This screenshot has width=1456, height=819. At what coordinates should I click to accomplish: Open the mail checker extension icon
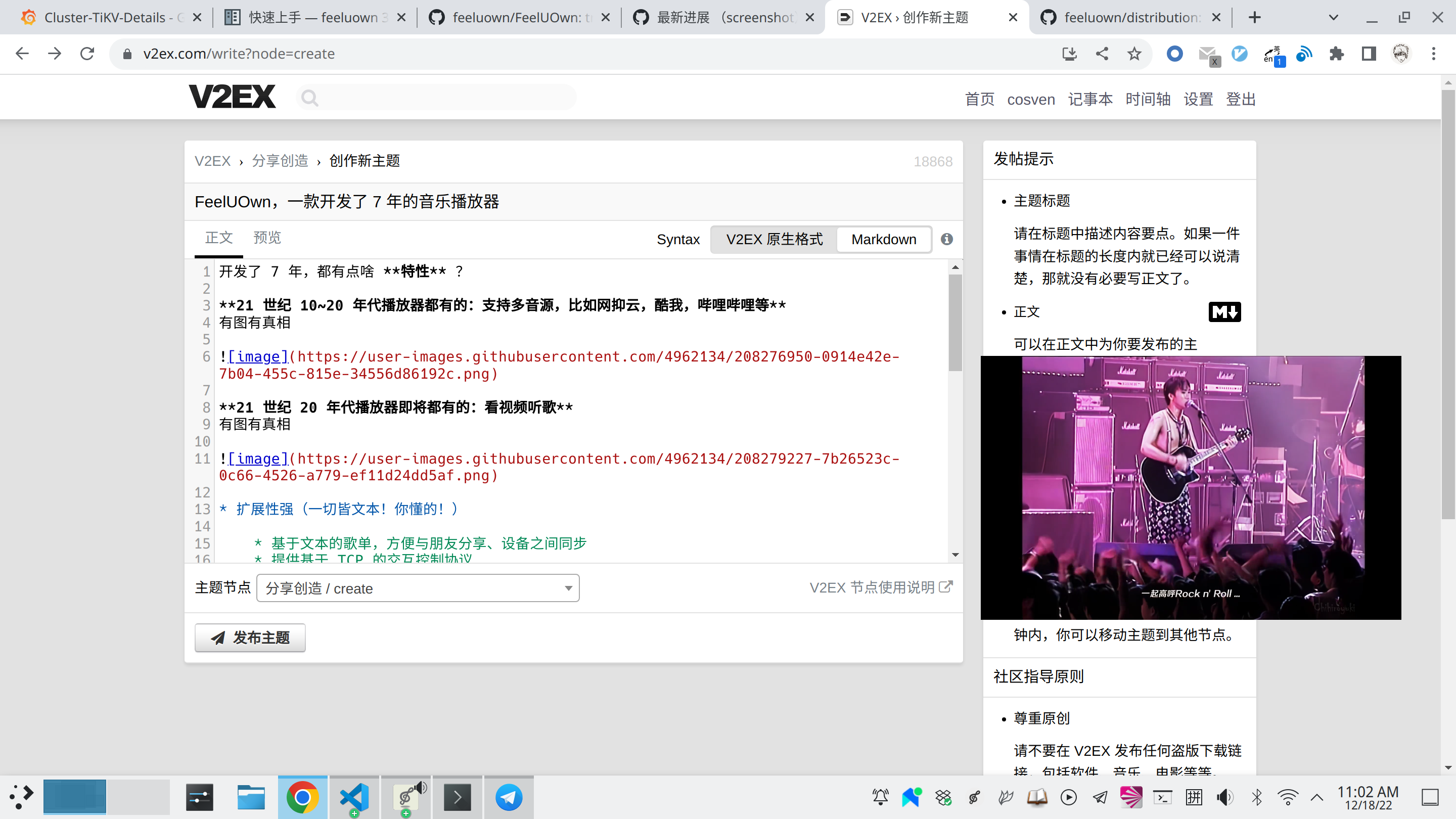pyautogui.click(x=1208, y=55)
